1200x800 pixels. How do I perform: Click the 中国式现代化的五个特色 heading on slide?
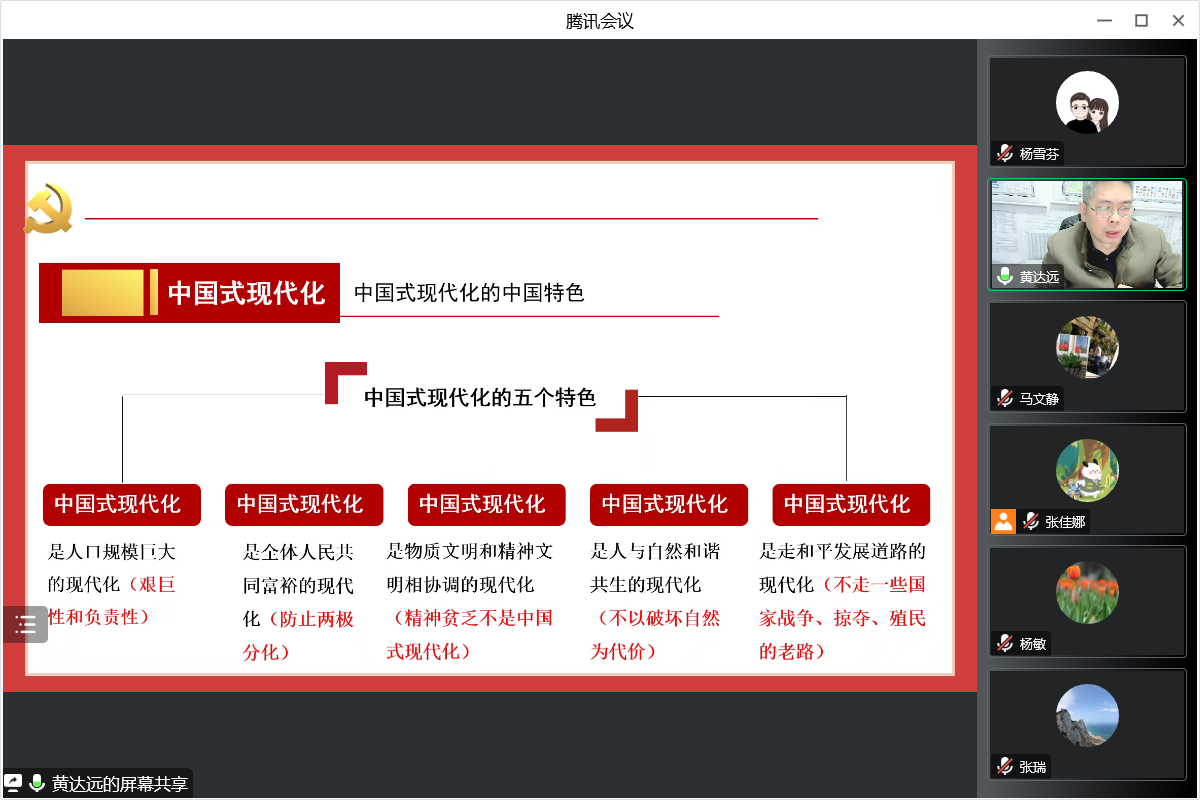[480, 398]
